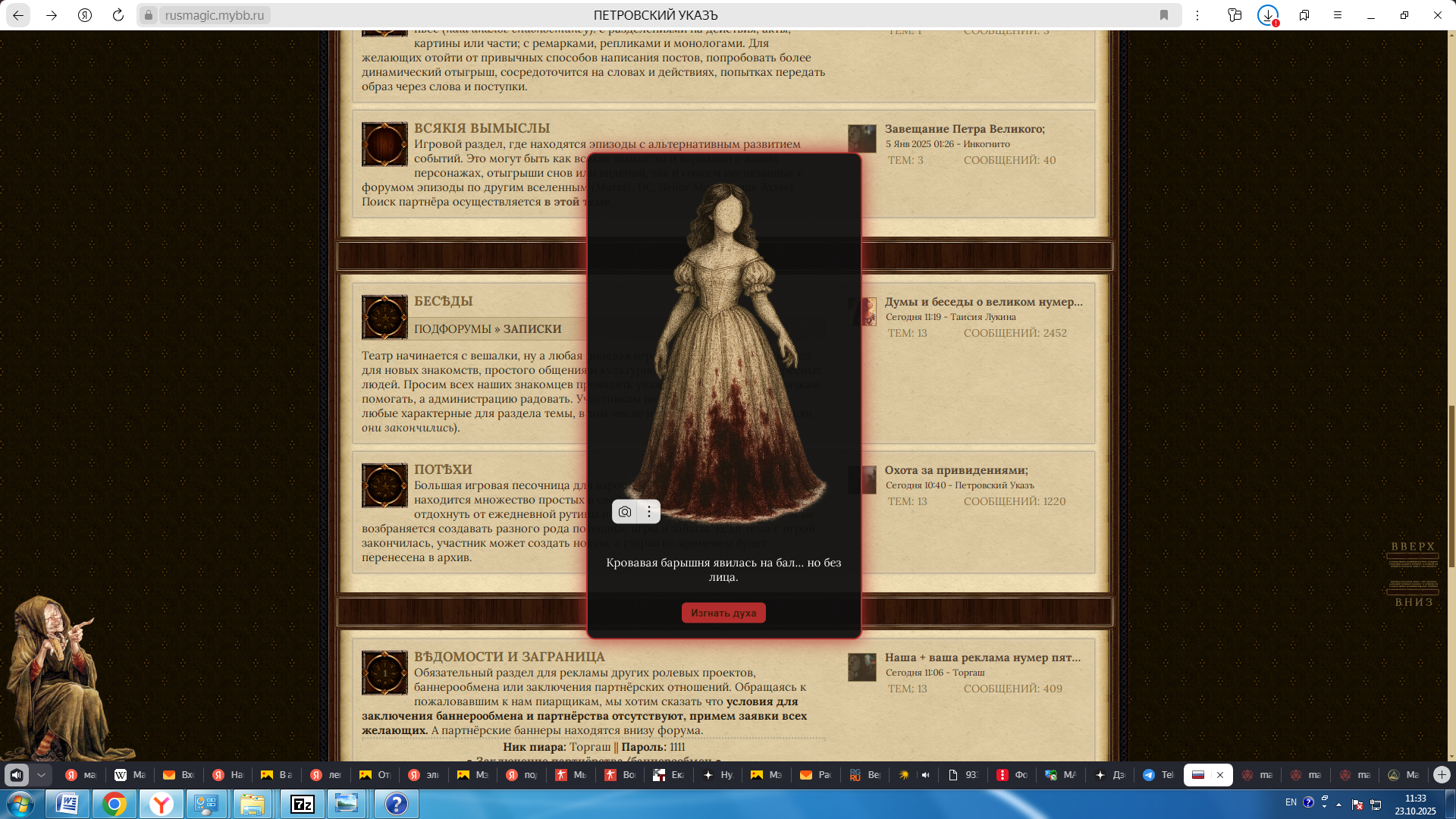Switch to the Telegram tab

coord(1158,775)
